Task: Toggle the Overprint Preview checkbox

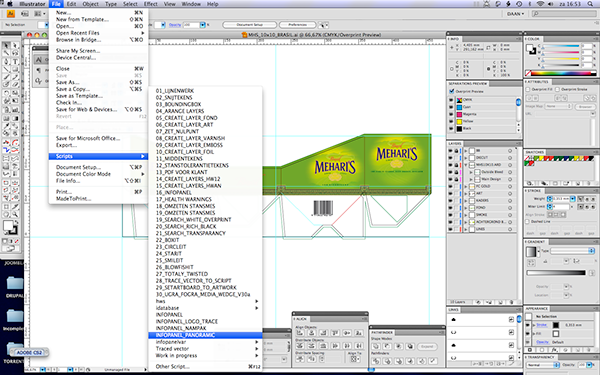Action: coord(452,91)
